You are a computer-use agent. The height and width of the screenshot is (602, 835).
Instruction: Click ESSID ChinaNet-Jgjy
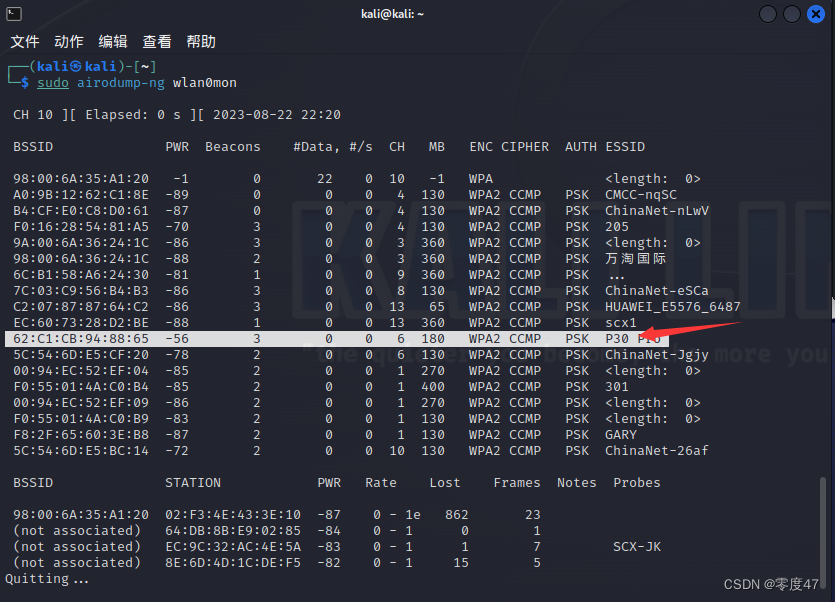tap(657, 355)
